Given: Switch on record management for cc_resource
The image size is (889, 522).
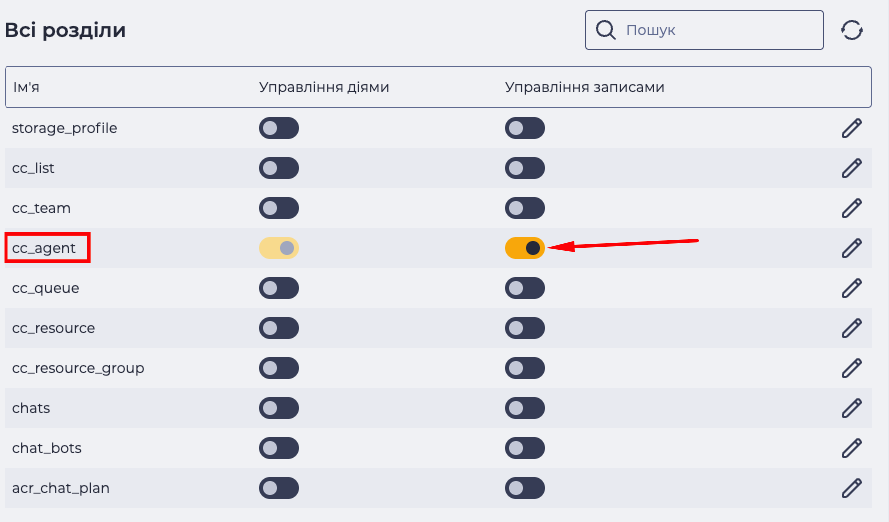Looking at the screenshot, I should [x=525, y=328].
